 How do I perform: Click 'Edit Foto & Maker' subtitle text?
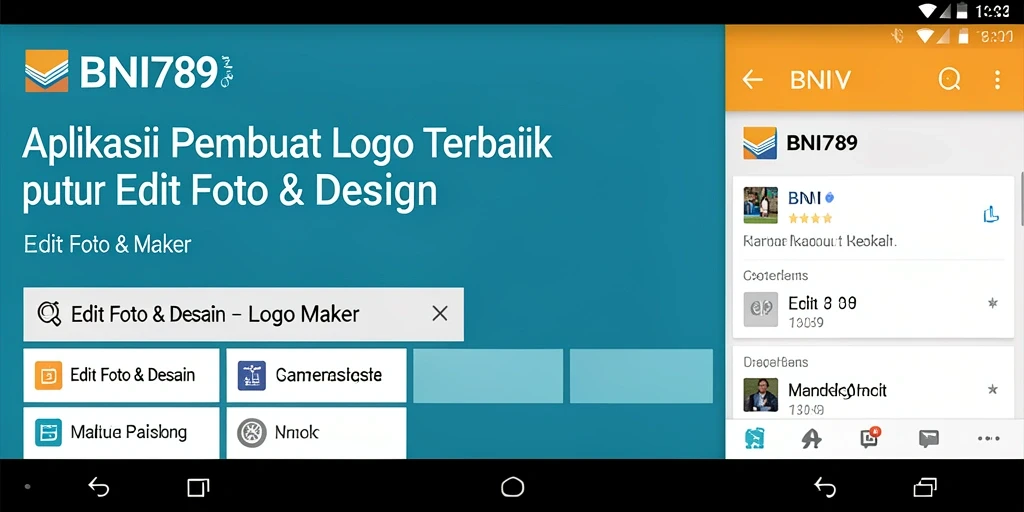[x=108, y=245]
